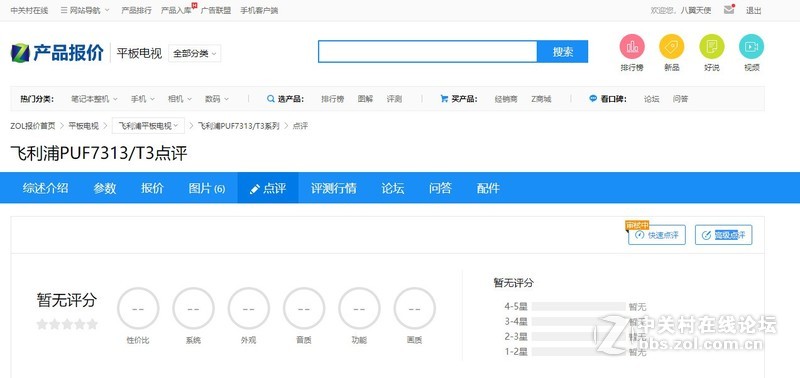The width and height of the screenshot is (800, 378).
Task: Click the 画质 score circle
Action: (x=414, y=308)
